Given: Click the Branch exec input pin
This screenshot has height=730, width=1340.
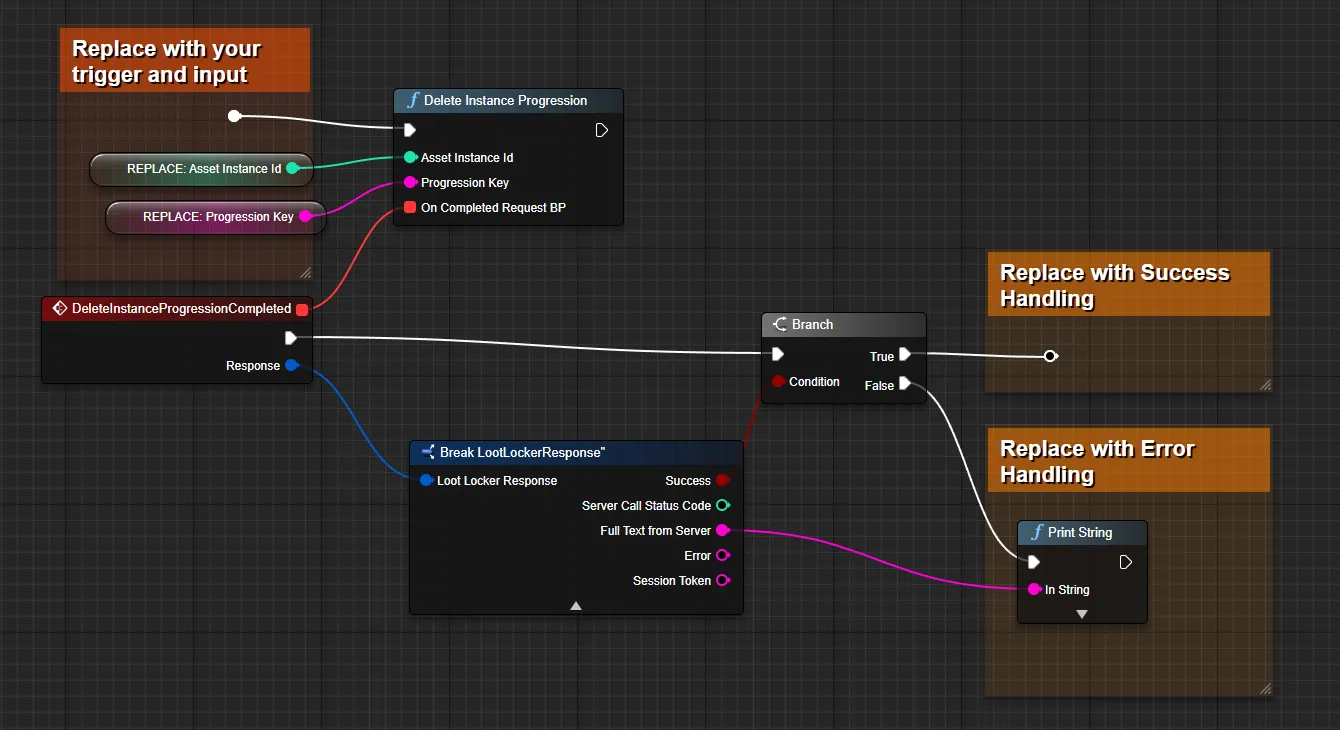Looking at the screenshot, I should coord(777,354).
